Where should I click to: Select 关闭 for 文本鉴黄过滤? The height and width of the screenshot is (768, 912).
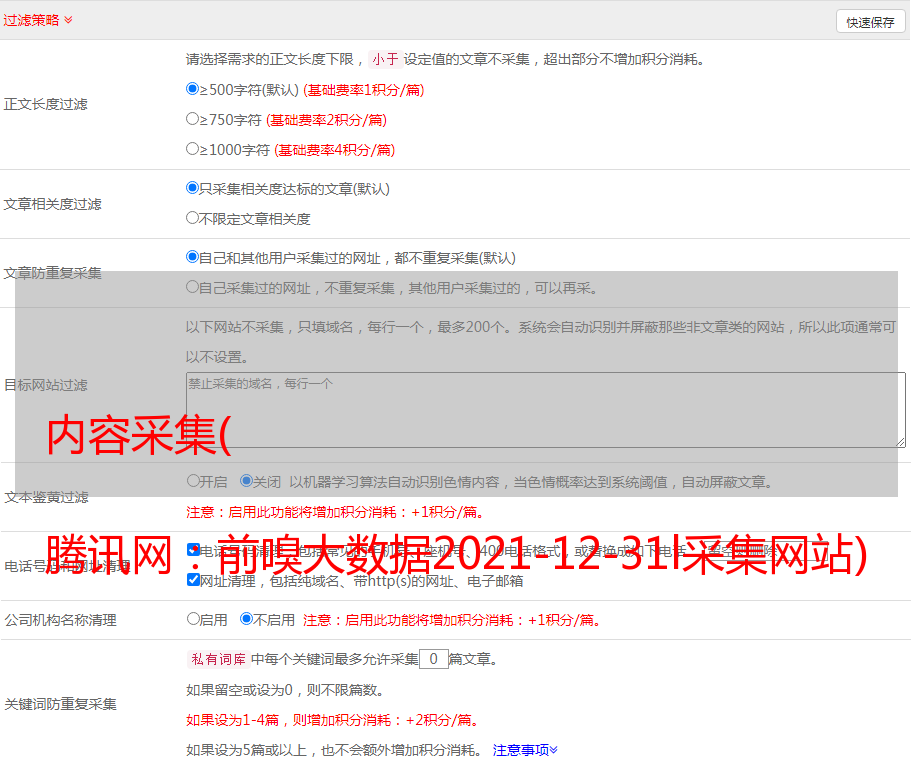tap(247, 481)
